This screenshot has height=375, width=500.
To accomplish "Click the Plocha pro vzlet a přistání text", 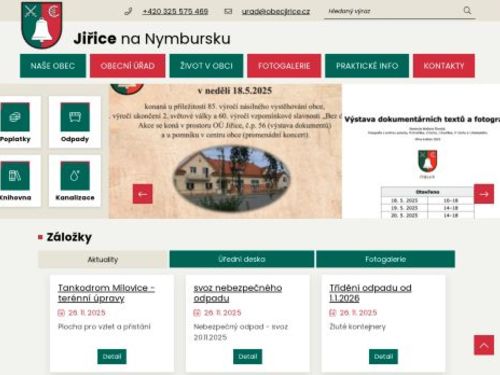I will pyautogui.click(x=104, y=326).
